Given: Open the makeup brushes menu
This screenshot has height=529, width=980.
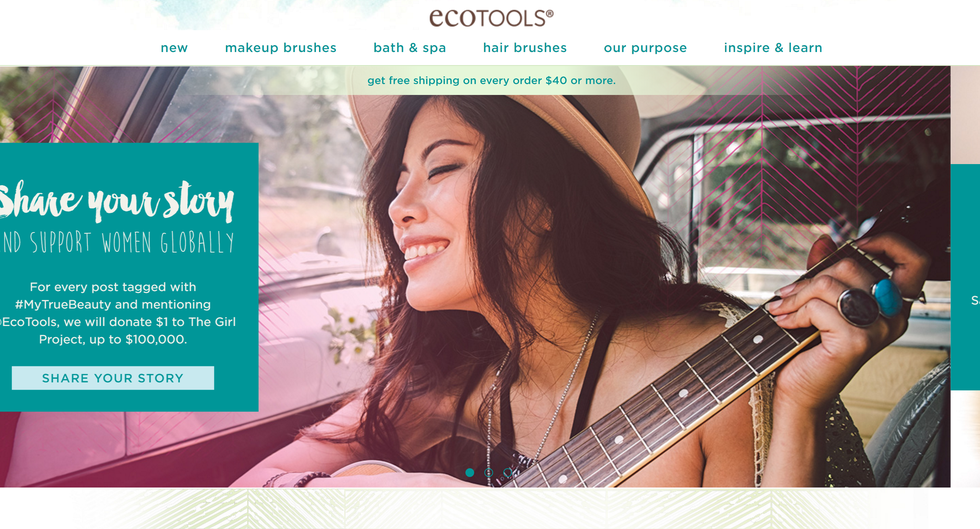Looking at the screenshot, I should (x=281, y=48).
